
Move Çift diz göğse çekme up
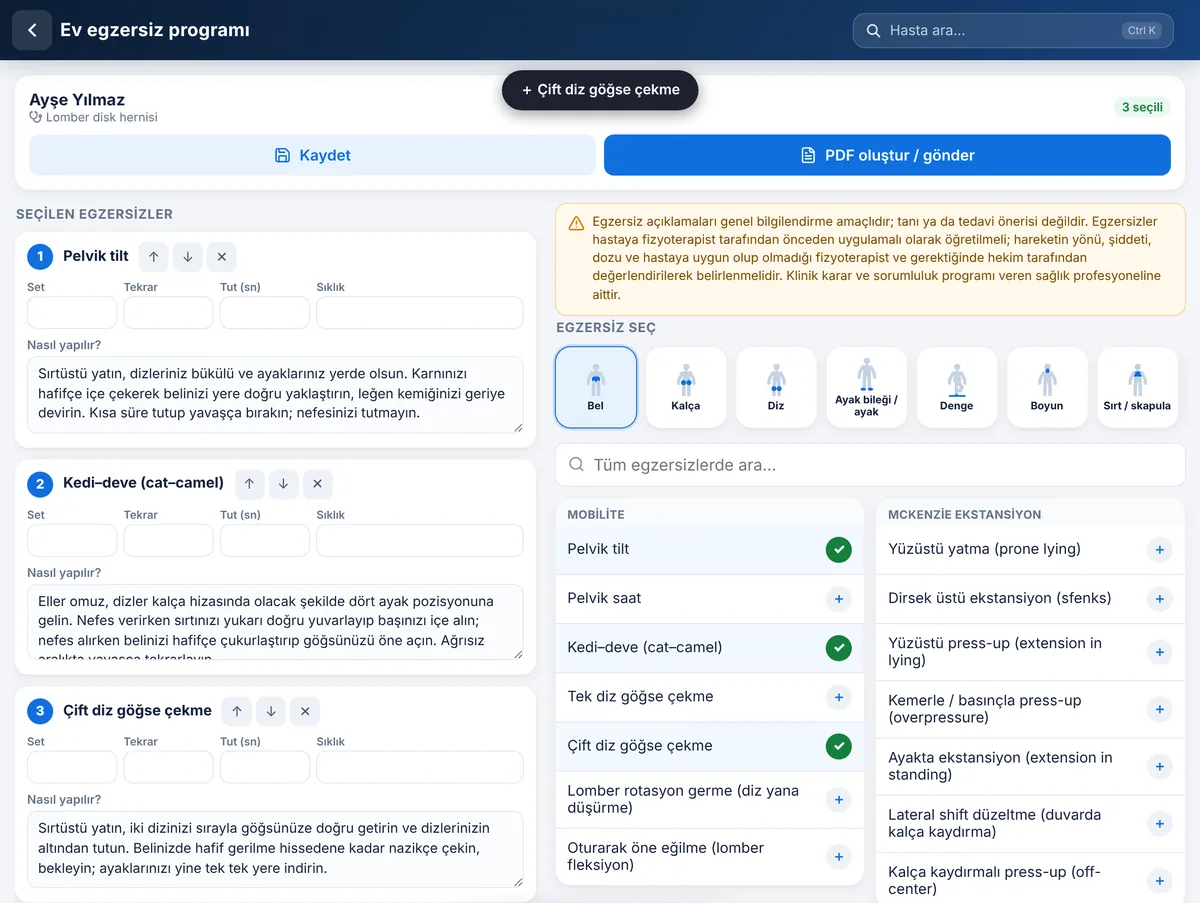click(237, 711)
